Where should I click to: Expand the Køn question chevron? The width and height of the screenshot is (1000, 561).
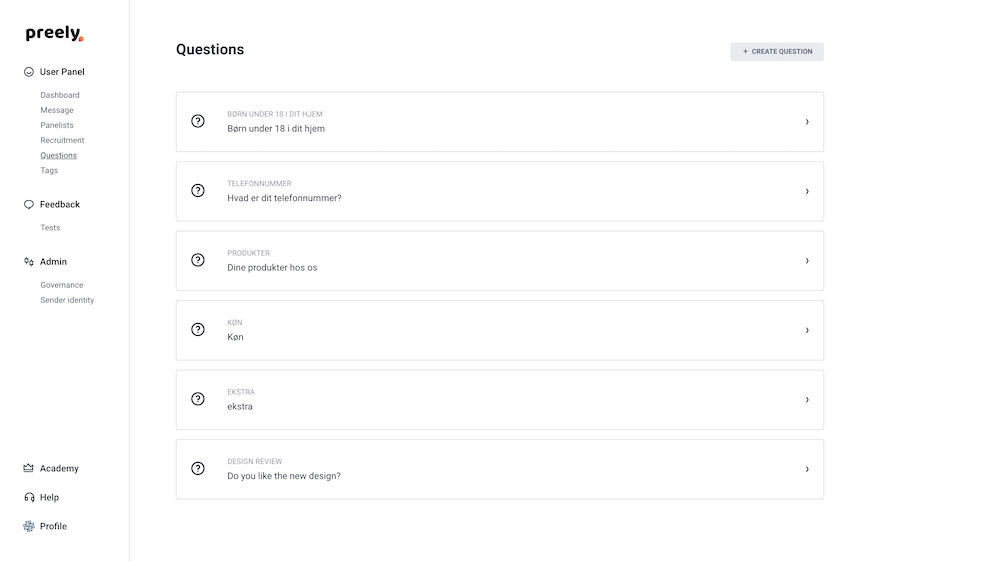pyautogui.click(x=807, y=330)
